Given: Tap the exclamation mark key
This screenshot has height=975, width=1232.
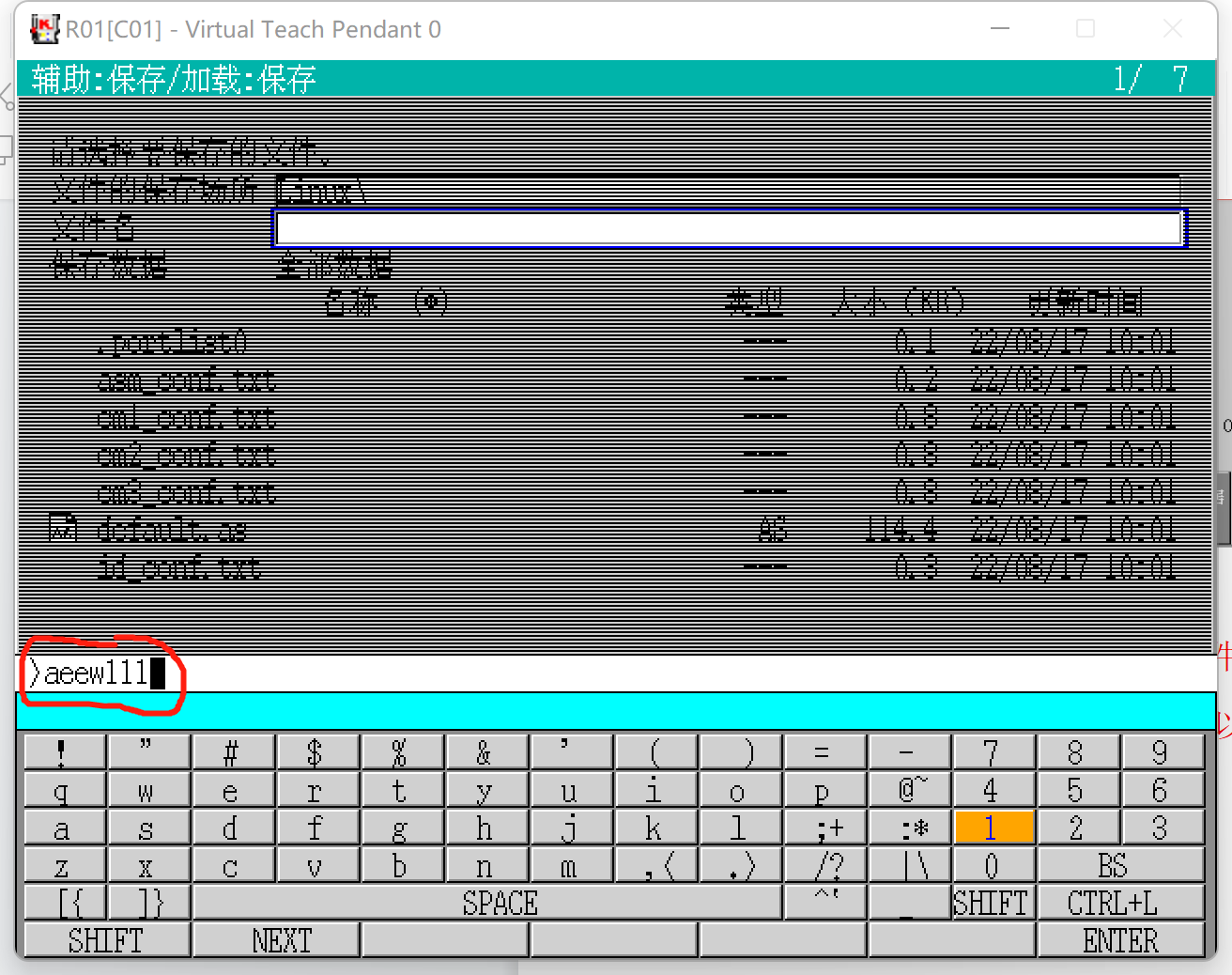Looking at the screenshot, I should click(x=64, y=752).
